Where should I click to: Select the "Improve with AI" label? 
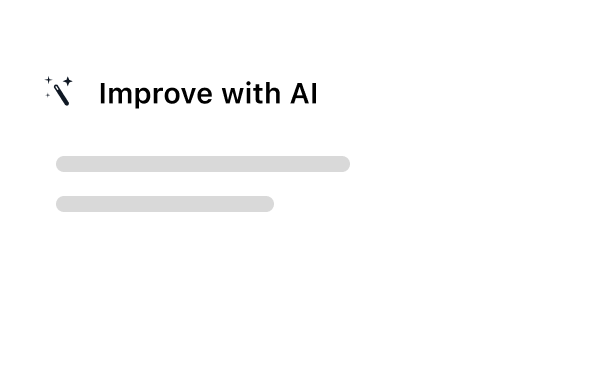pos(209,94)
